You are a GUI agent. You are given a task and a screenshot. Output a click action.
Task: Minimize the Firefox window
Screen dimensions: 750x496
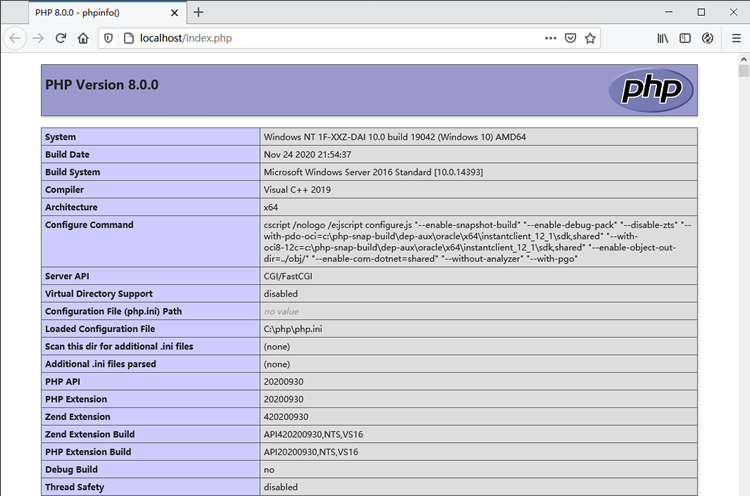coord(669,12)
